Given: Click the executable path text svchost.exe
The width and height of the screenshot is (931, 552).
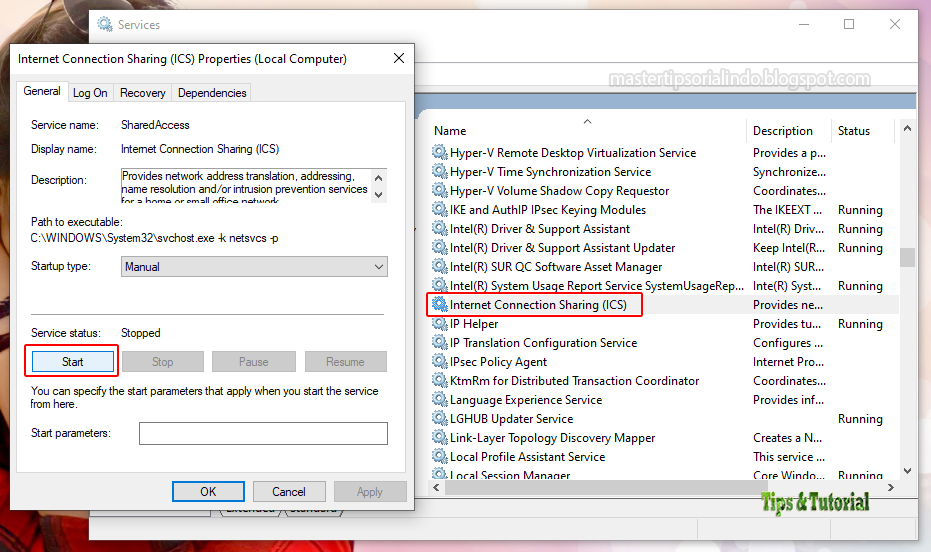Looking at the screenshot, I should tap(154, 238).
